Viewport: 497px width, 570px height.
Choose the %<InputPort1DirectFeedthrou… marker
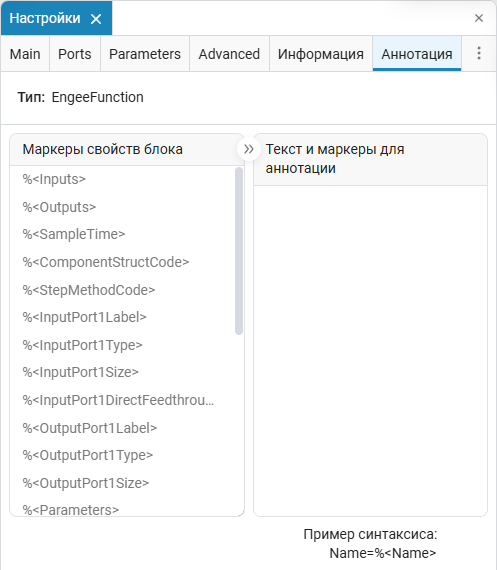point(119,400)
